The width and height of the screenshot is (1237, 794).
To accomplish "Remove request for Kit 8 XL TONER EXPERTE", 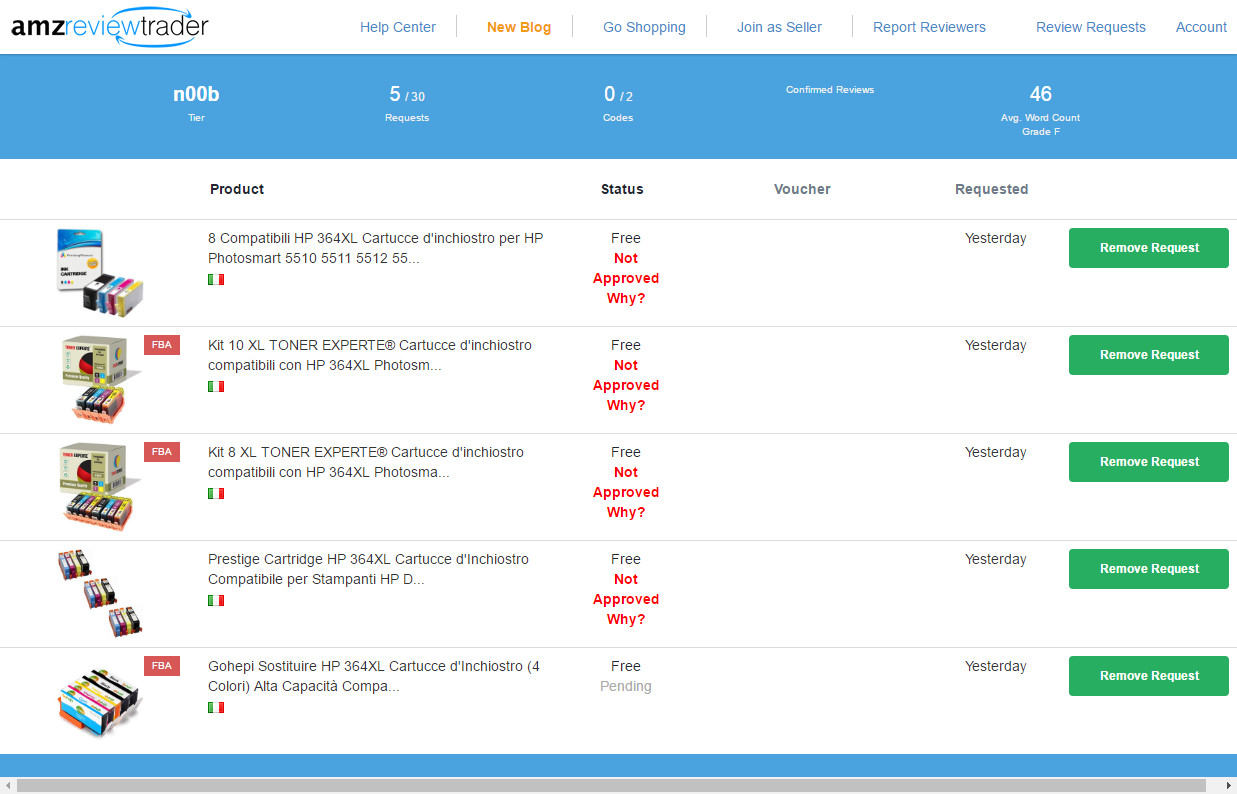I will [1149, 462].
